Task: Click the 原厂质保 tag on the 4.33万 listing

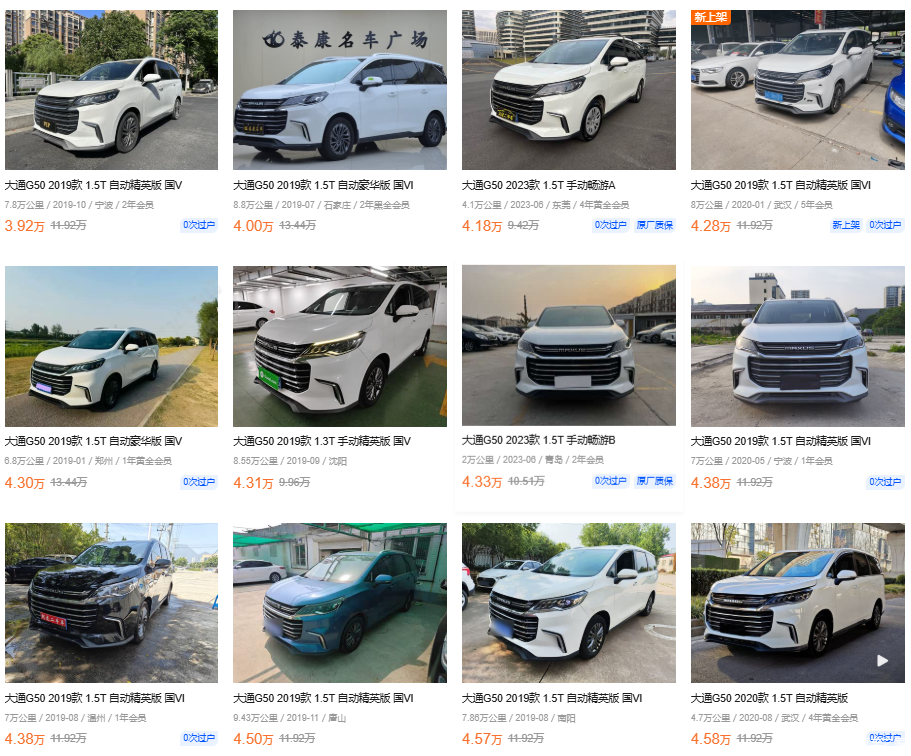Action: click(654, 481)
